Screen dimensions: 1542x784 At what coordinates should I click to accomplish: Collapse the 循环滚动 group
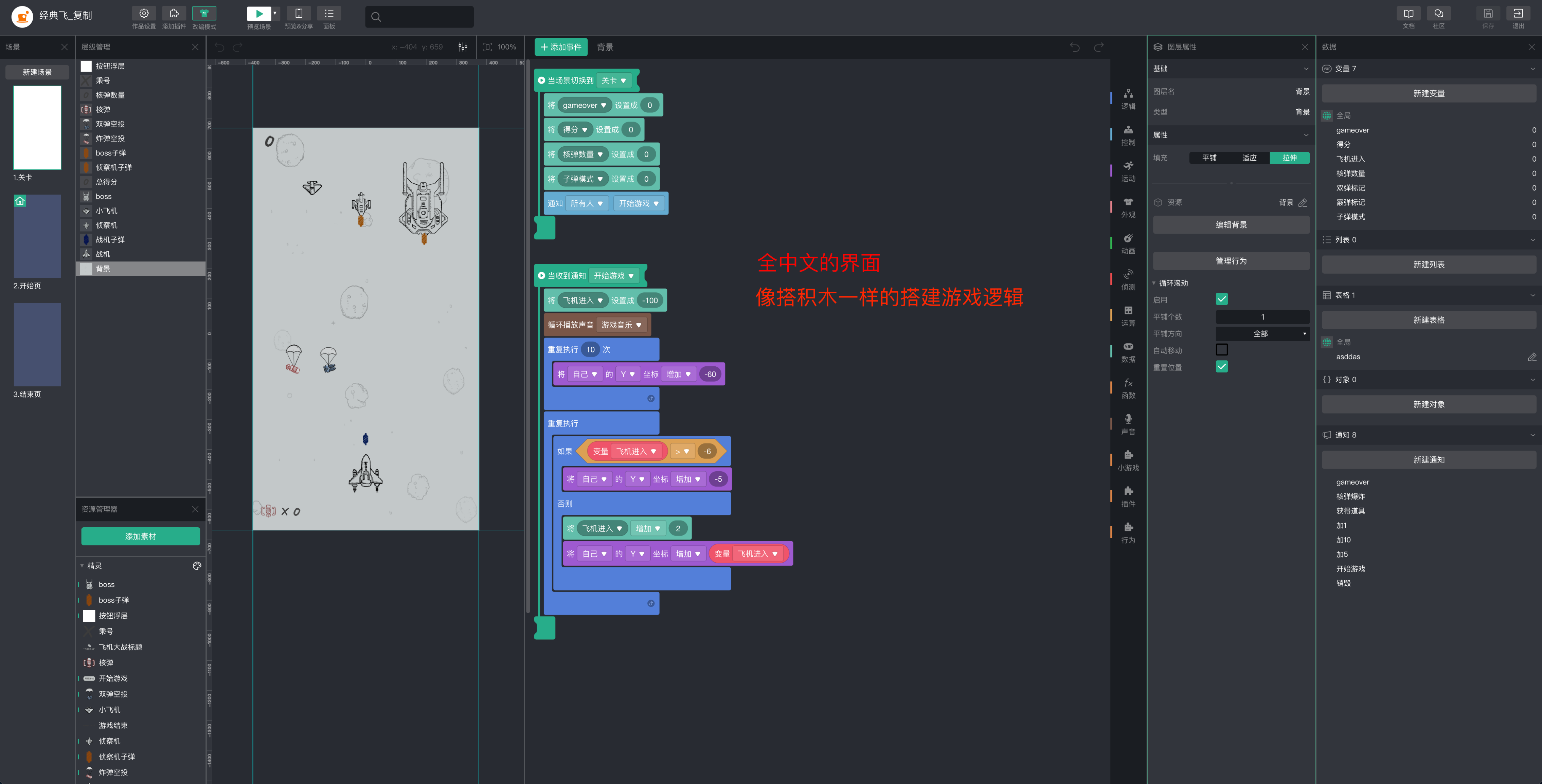(1153, 282)
